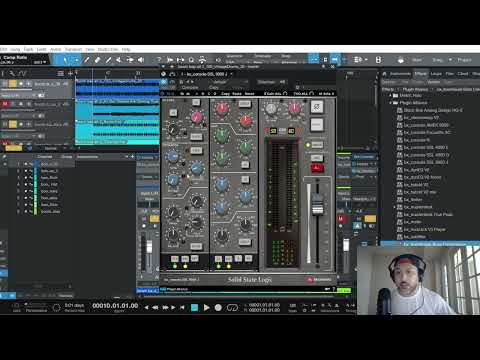Switch to the Instruments browser tab
Image resolution: width=480 pixels, height=360 pixels.
point(400,74)
